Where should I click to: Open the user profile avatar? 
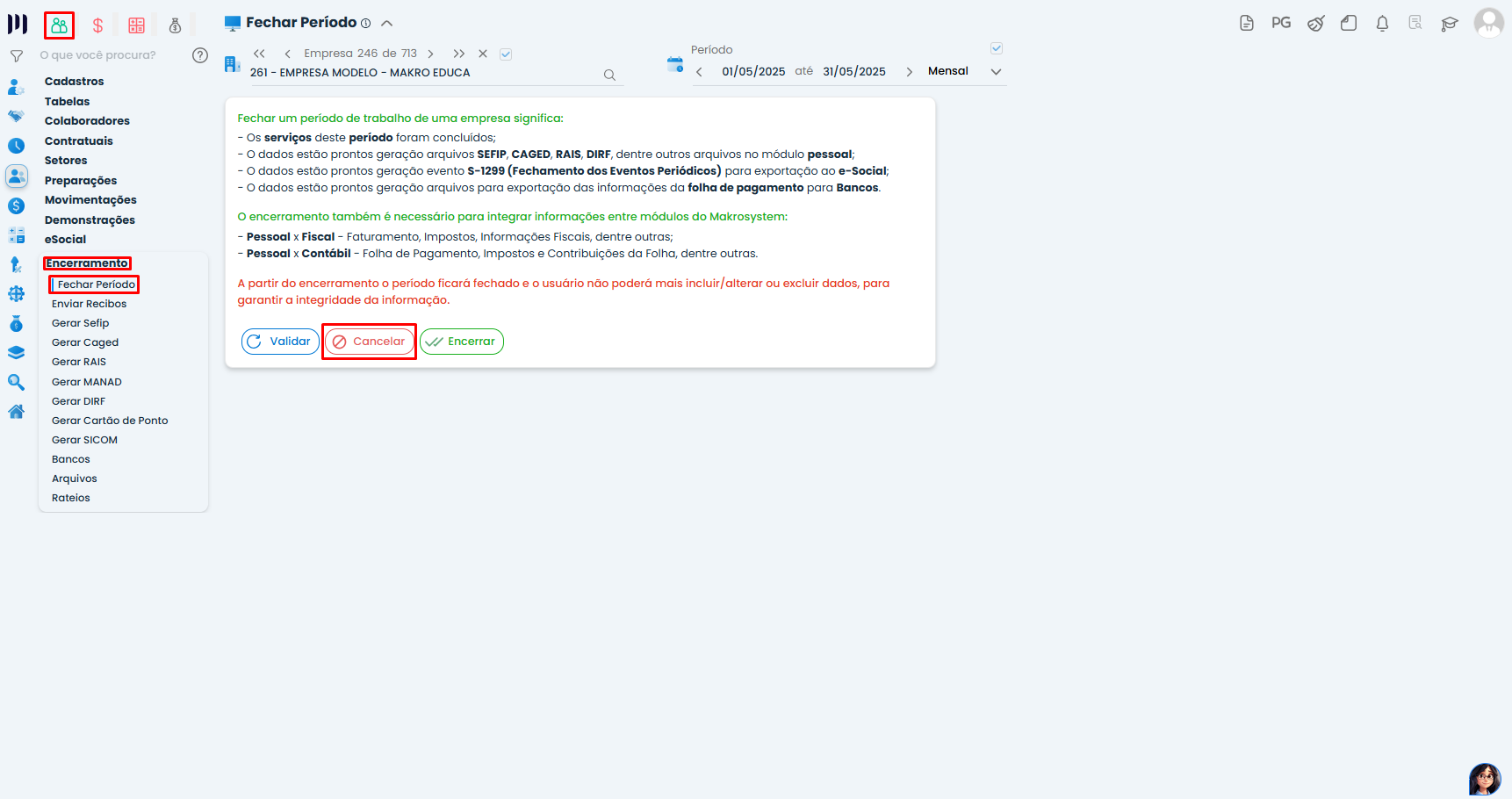(1489, 23)
